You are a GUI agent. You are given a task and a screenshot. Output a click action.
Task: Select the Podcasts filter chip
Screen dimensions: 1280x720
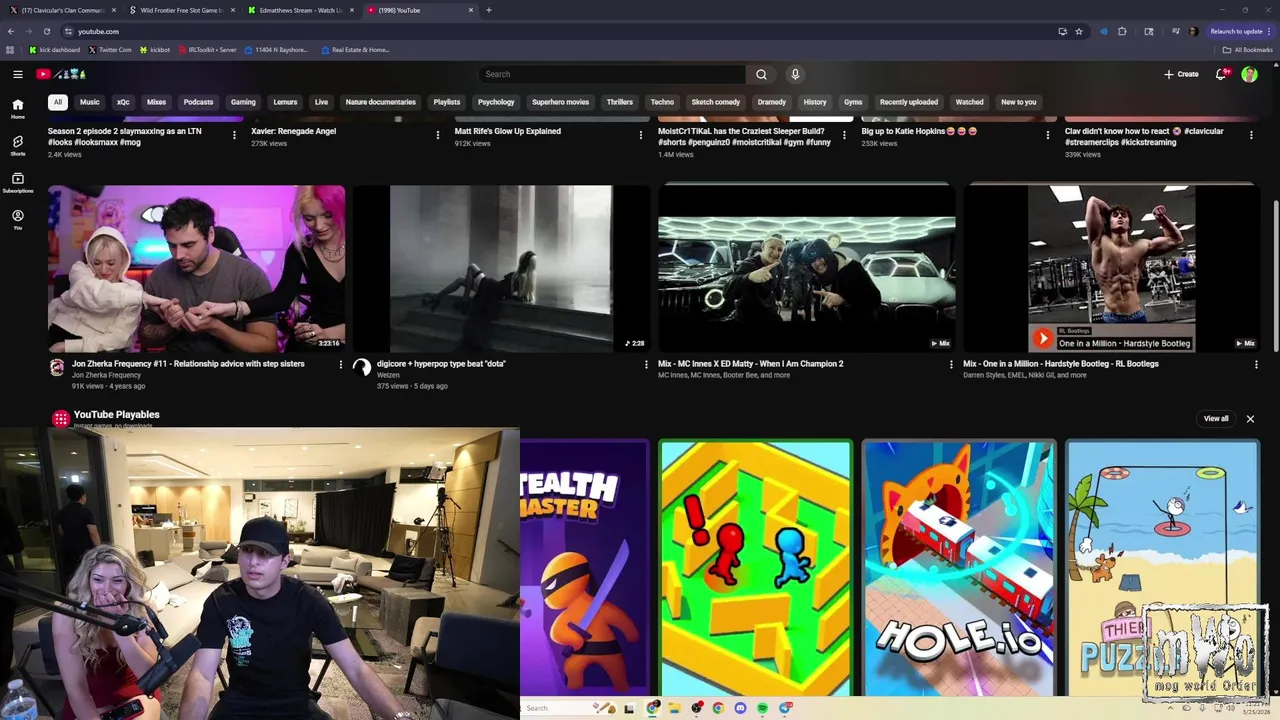click(x=198, y=102)
